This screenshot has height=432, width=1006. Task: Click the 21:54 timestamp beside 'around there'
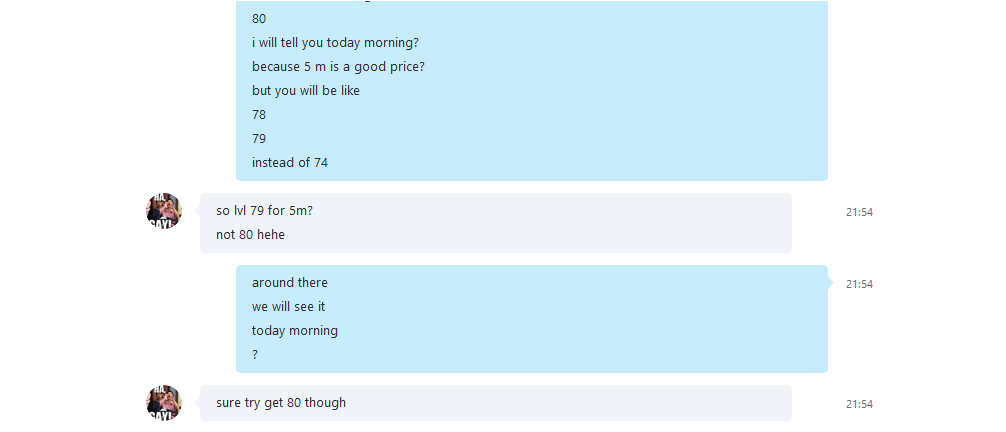tap(859, 284)
